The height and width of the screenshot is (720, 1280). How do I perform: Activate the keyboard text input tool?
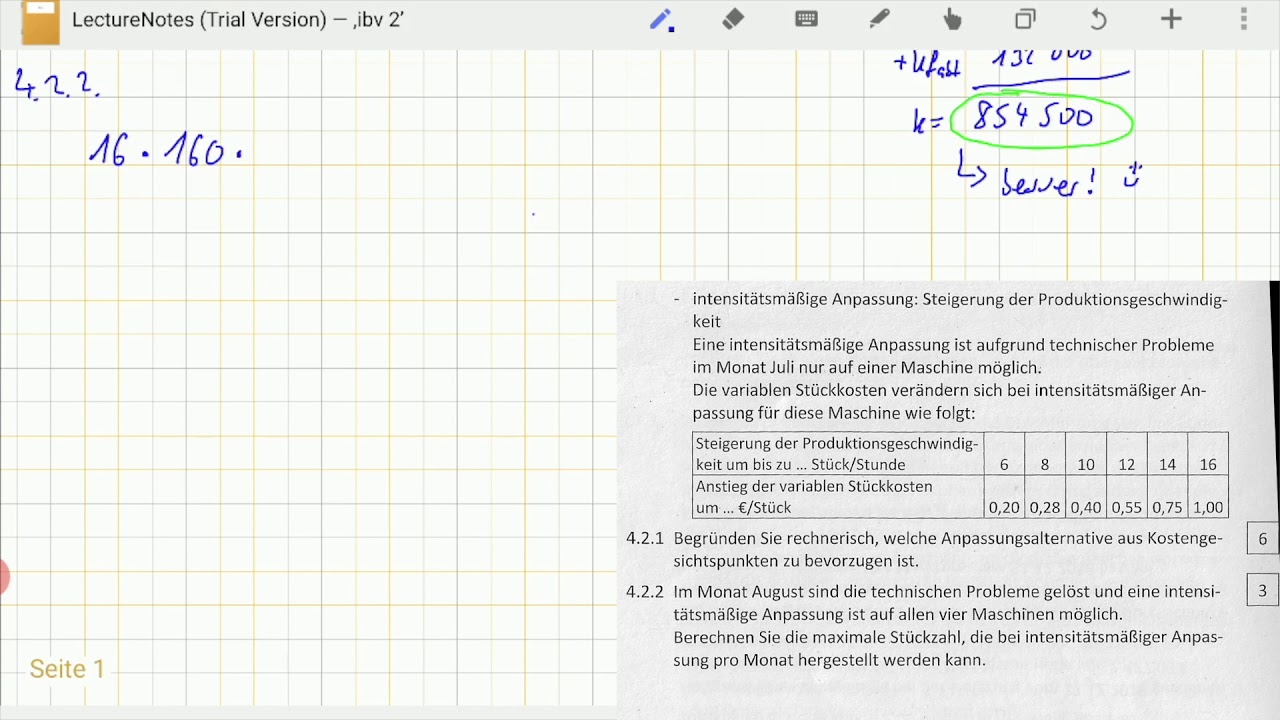click(806, 19)
